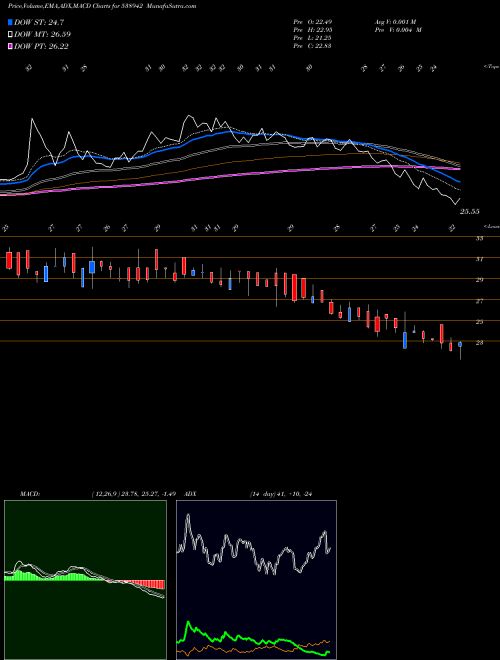Select the 'DOW MT: 26.59' legend label
Image resolution: width=500 pixels, height=660 pixels.
(43, 35)
